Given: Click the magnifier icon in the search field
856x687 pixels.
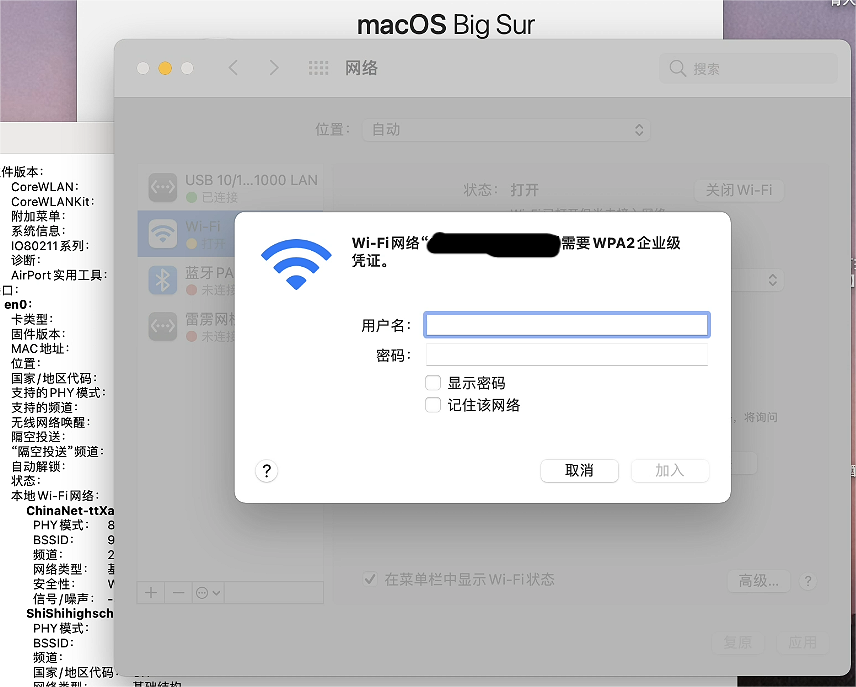Looking at the screenshot, I should click(x=677, y=68).
